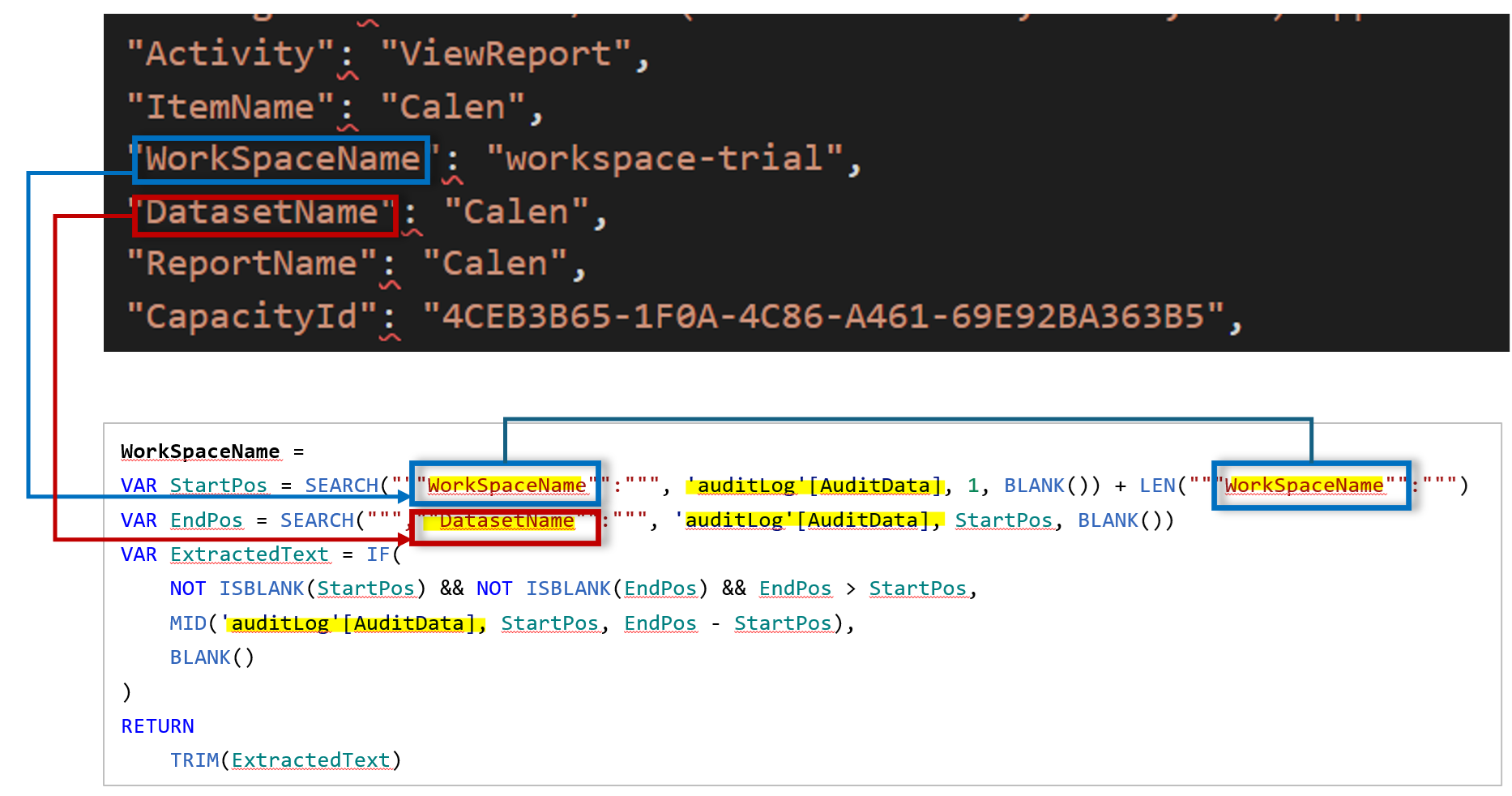Click the RETURN keyword
Screen dimensions: 1512x796
pyautogui.click(x=157, y=726)
